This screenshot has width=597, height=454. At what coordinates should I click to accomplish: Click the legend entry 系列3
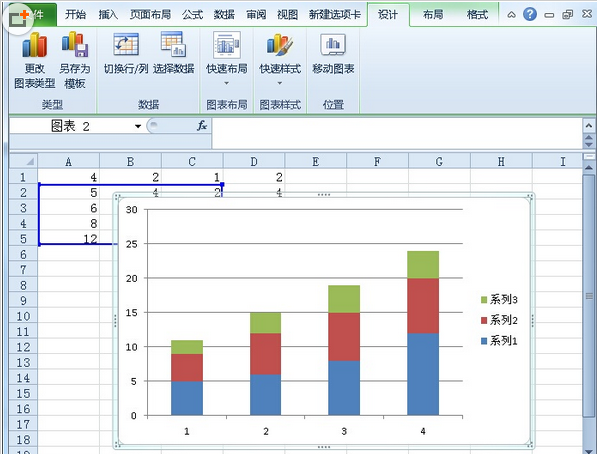coord(499,299)
